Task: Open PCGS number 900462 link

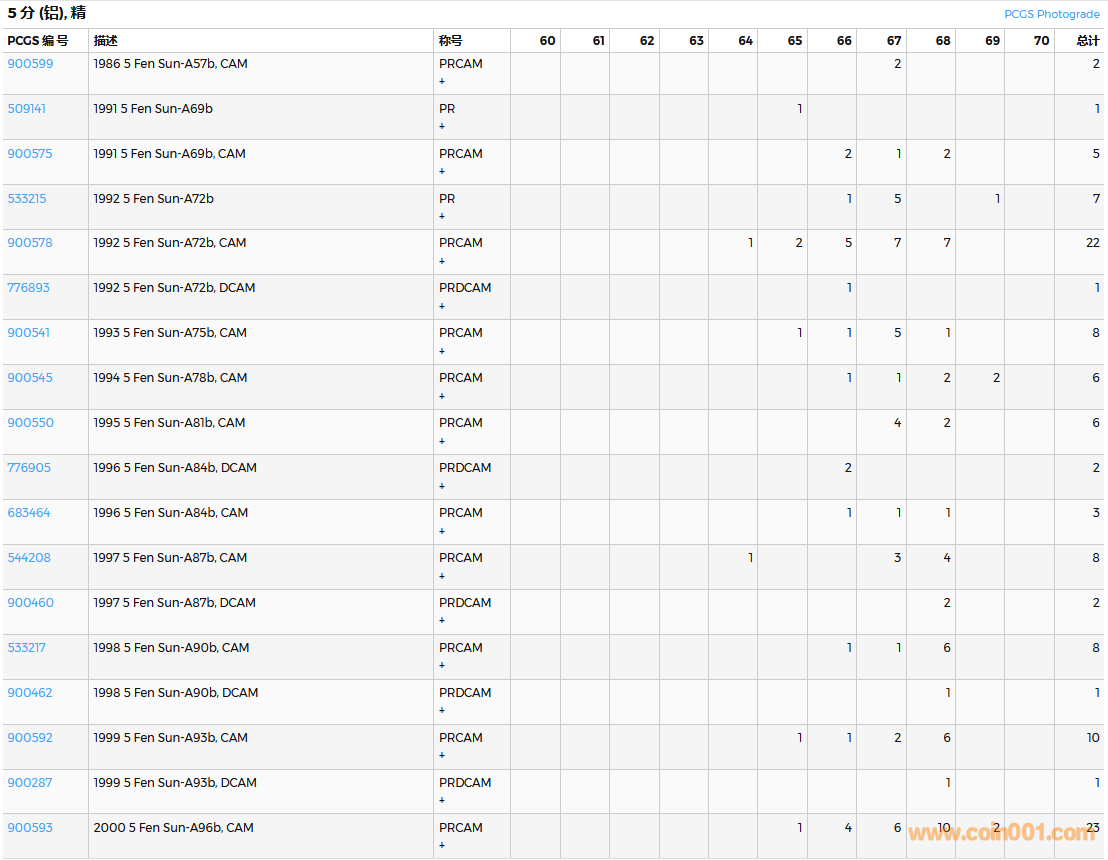Action: [x=30, y=693]
